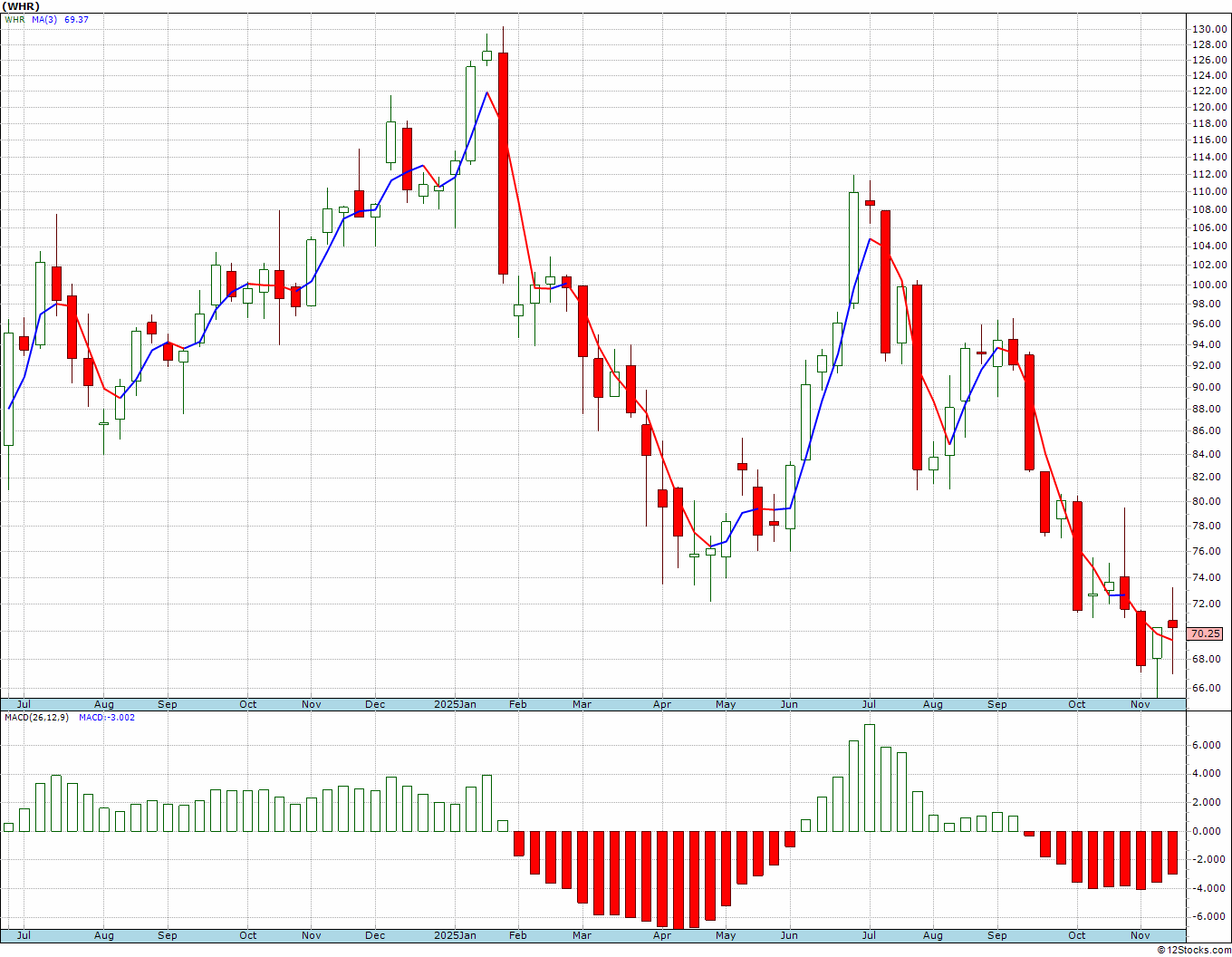Select Apr on the MACD panel time axis

tap(662, 935)
